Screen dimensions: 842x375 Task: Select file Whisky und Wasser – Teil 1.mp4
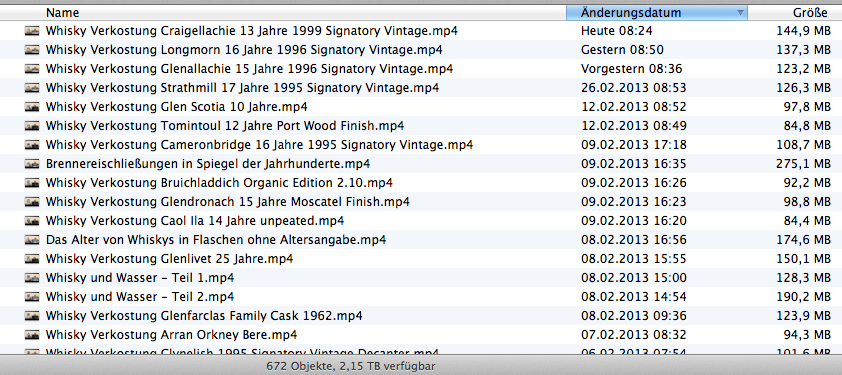pyautogui.click(x=140, y=278)
